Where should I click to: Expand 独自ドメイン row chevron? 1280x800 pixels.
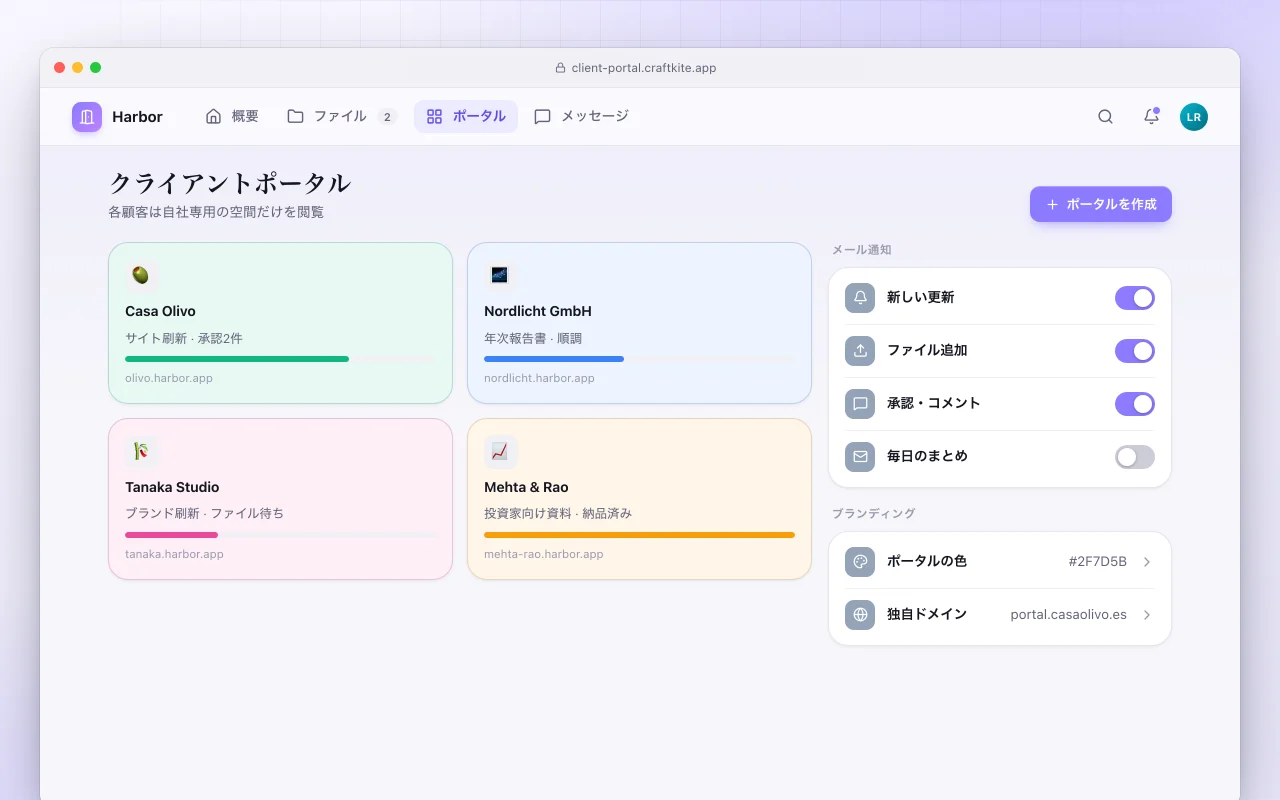[x=1147, y=615]
